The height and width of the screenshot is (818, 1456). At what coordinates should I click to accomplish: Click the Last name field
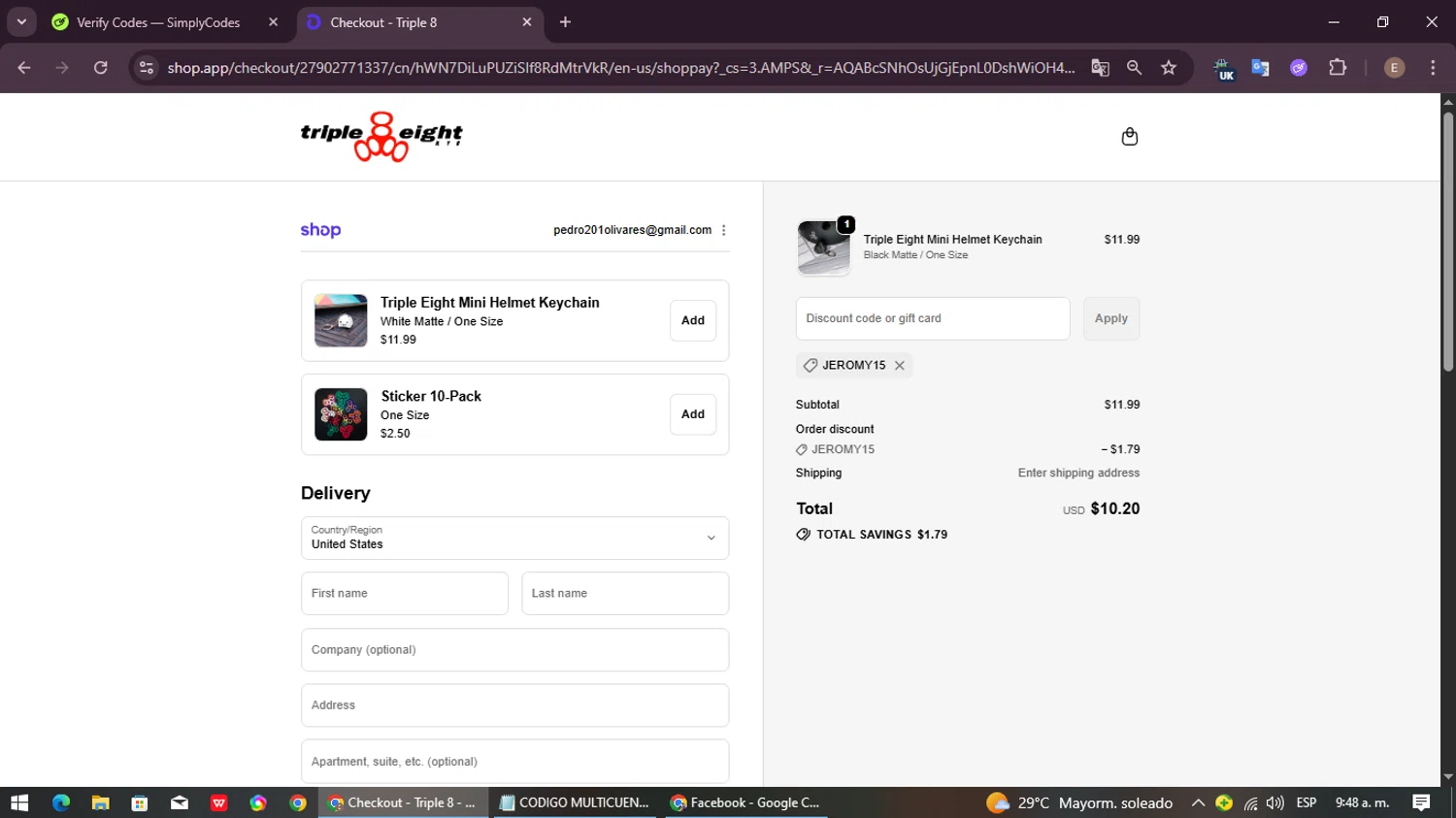click(x=625, y=593)
